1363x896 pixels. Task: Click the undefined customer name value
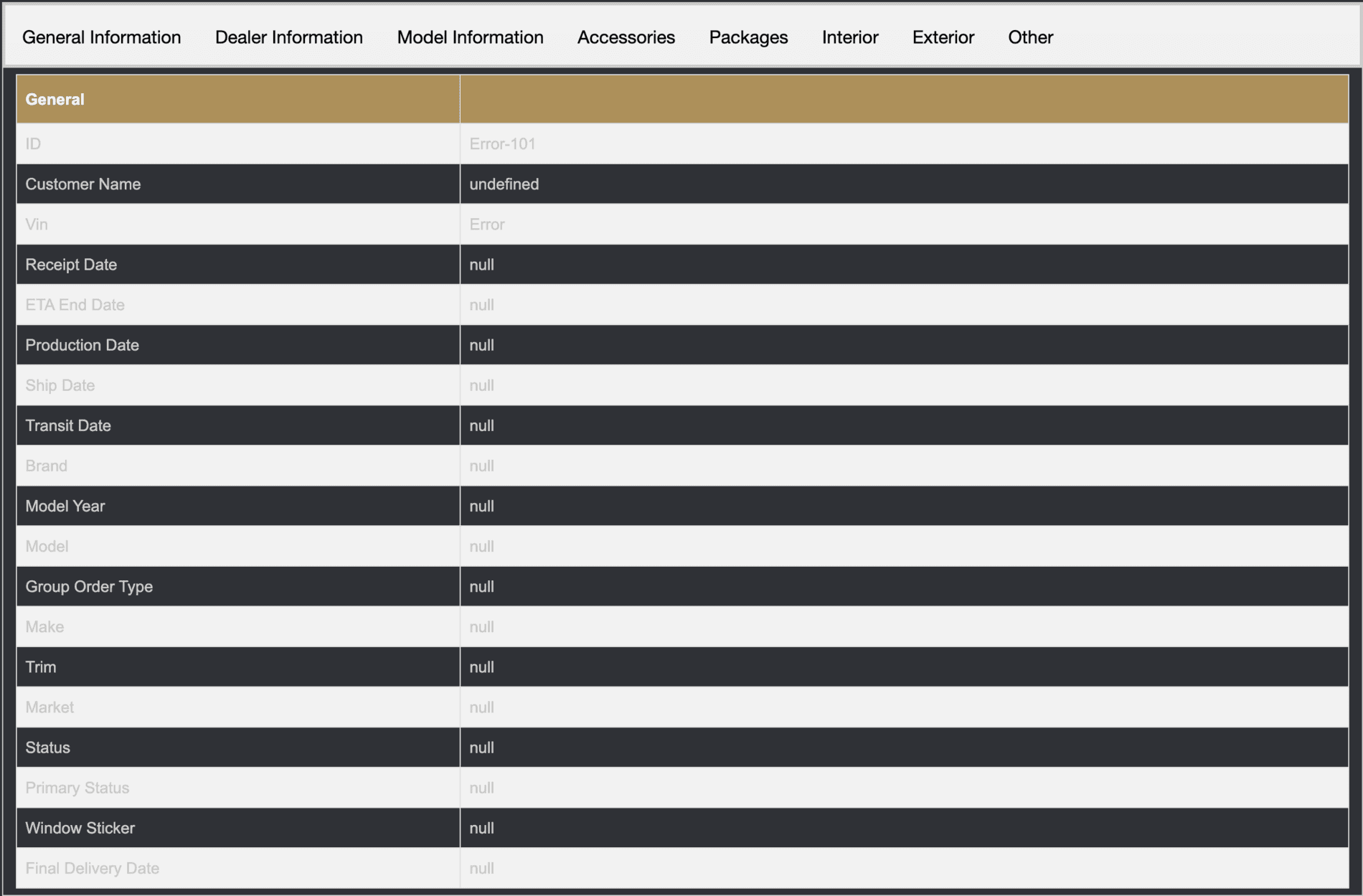[504, 184]
